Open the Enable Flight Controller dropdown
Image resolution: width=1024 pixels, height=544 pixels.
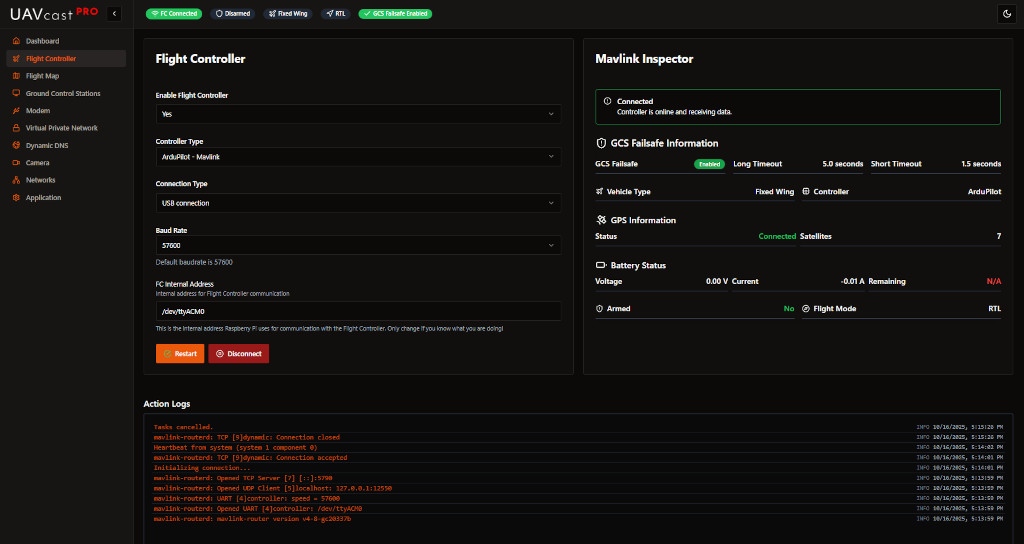tap(357, 114)
